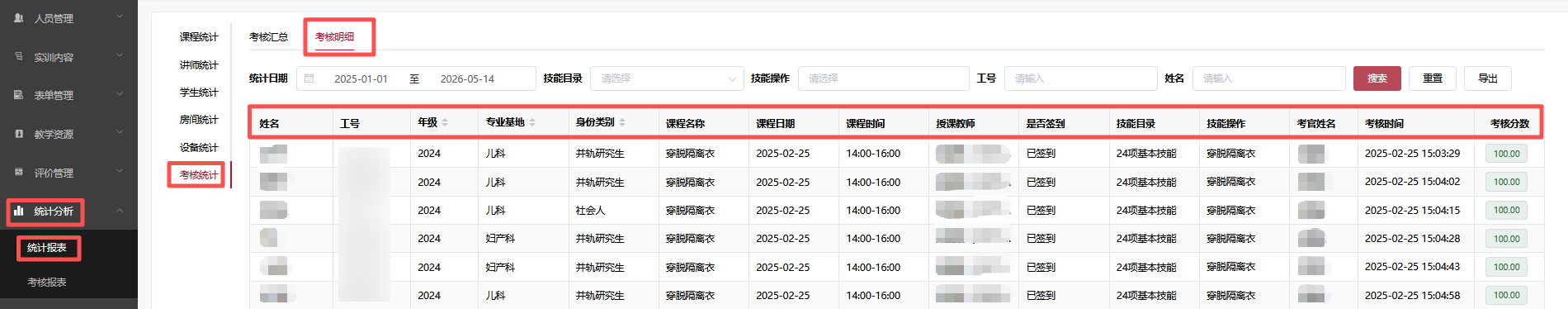Expand 人员管理 menu chevron

[120, 17]
